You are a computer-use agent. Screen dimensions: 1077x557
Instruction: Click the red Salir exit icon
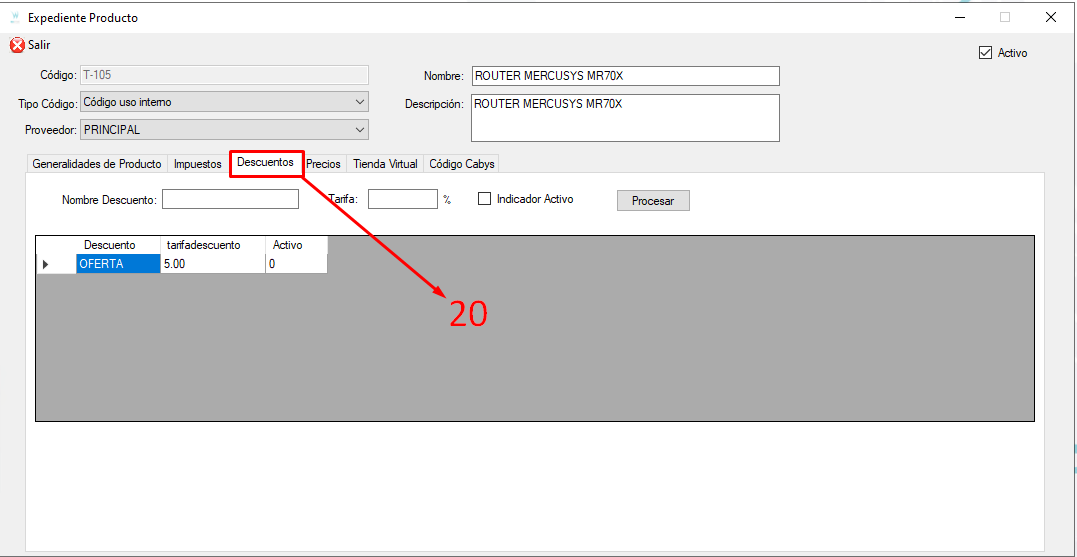point(16,45)
